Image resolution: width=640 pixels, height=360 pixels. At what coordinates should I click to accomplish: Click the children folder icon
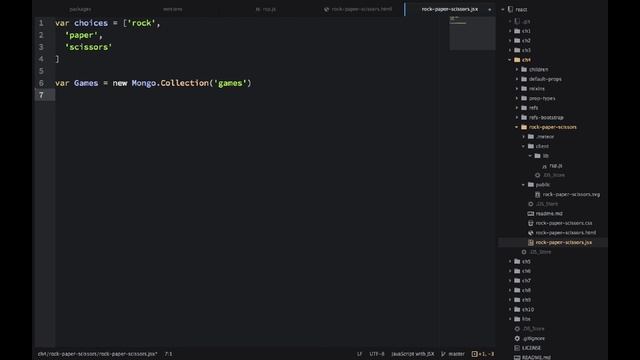pyautogui.click(x=524, y=69)
